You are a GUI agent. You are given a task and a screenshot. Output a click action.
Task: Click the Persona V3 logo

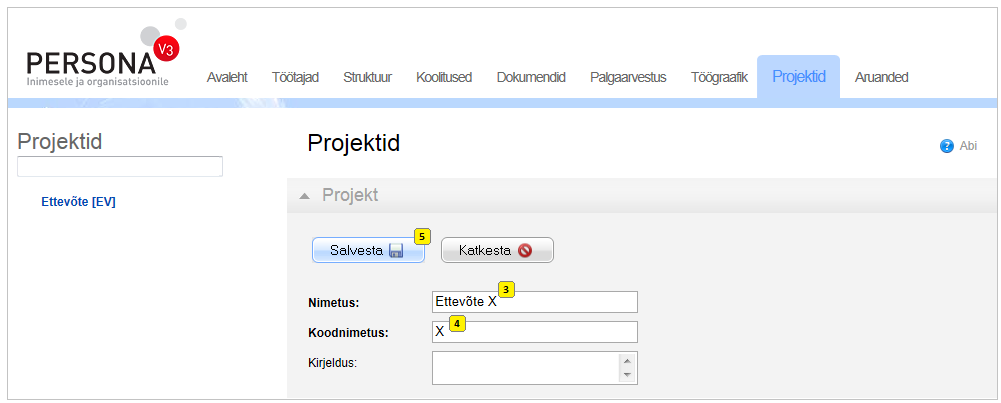coord(103,54)
